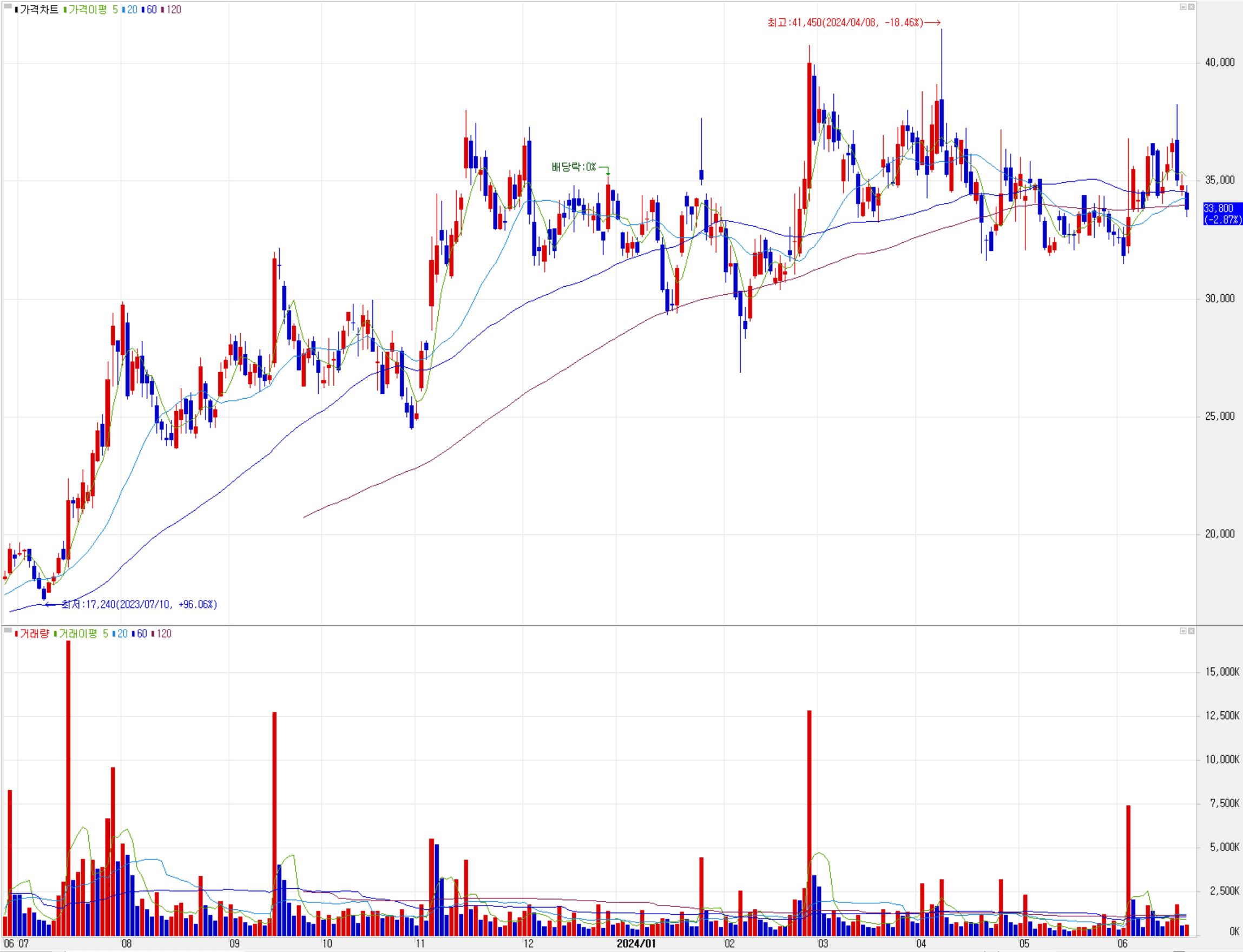This screenshot has height=952, width=1243.
Task: Click the volume panel maximize icon
Action: pos(1183,631)
